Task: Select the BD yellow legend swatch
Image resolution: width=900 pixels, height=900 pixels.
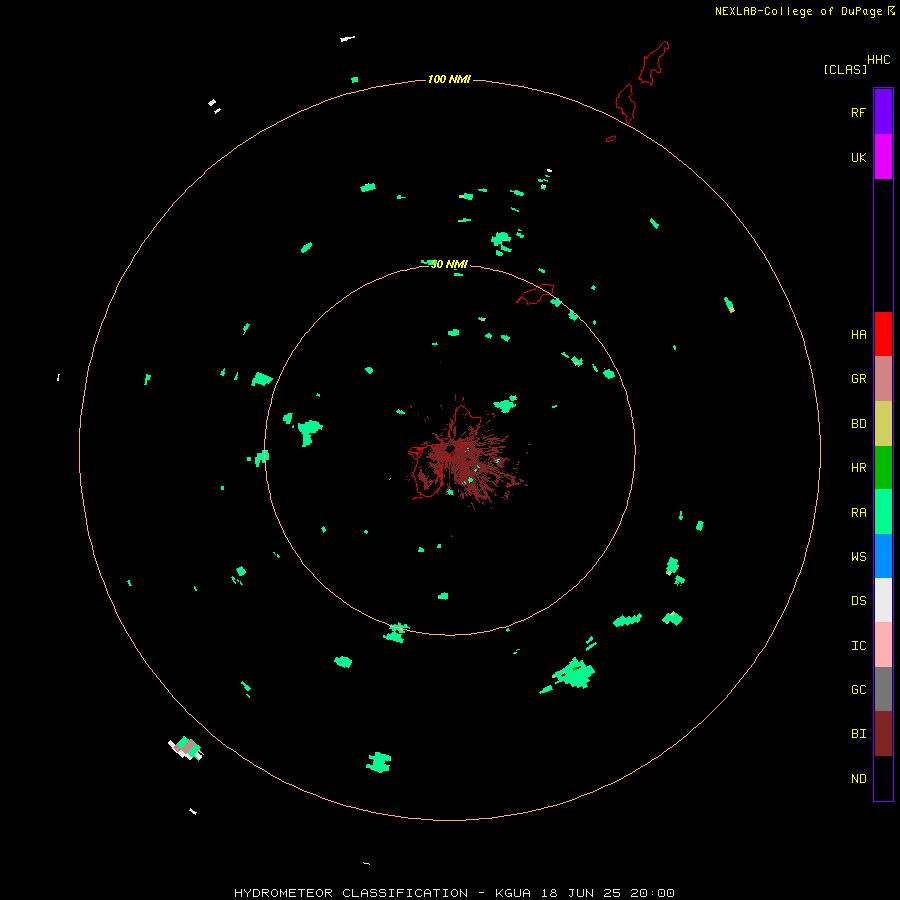Action: [883, 424]
